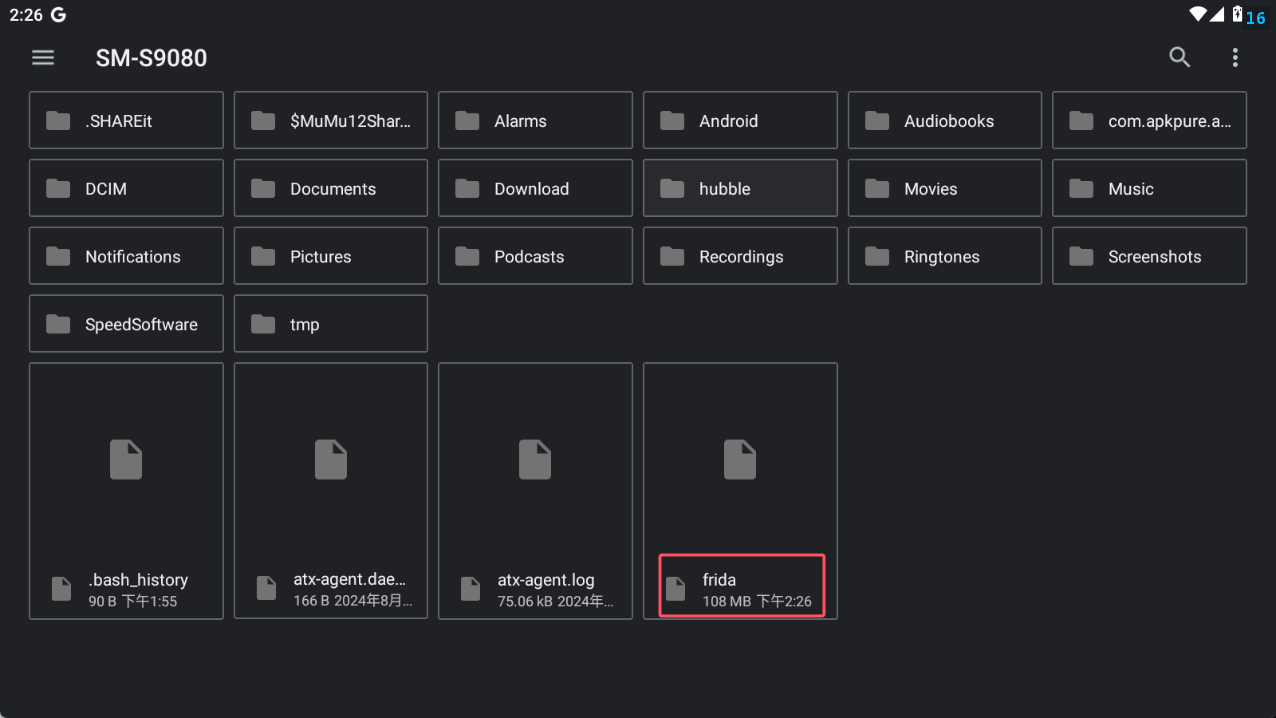Image resolution: width=1276 pixels, height=718 pixels.
Task: Open the three-dot overflow menu
Action: pos(1235,58)
